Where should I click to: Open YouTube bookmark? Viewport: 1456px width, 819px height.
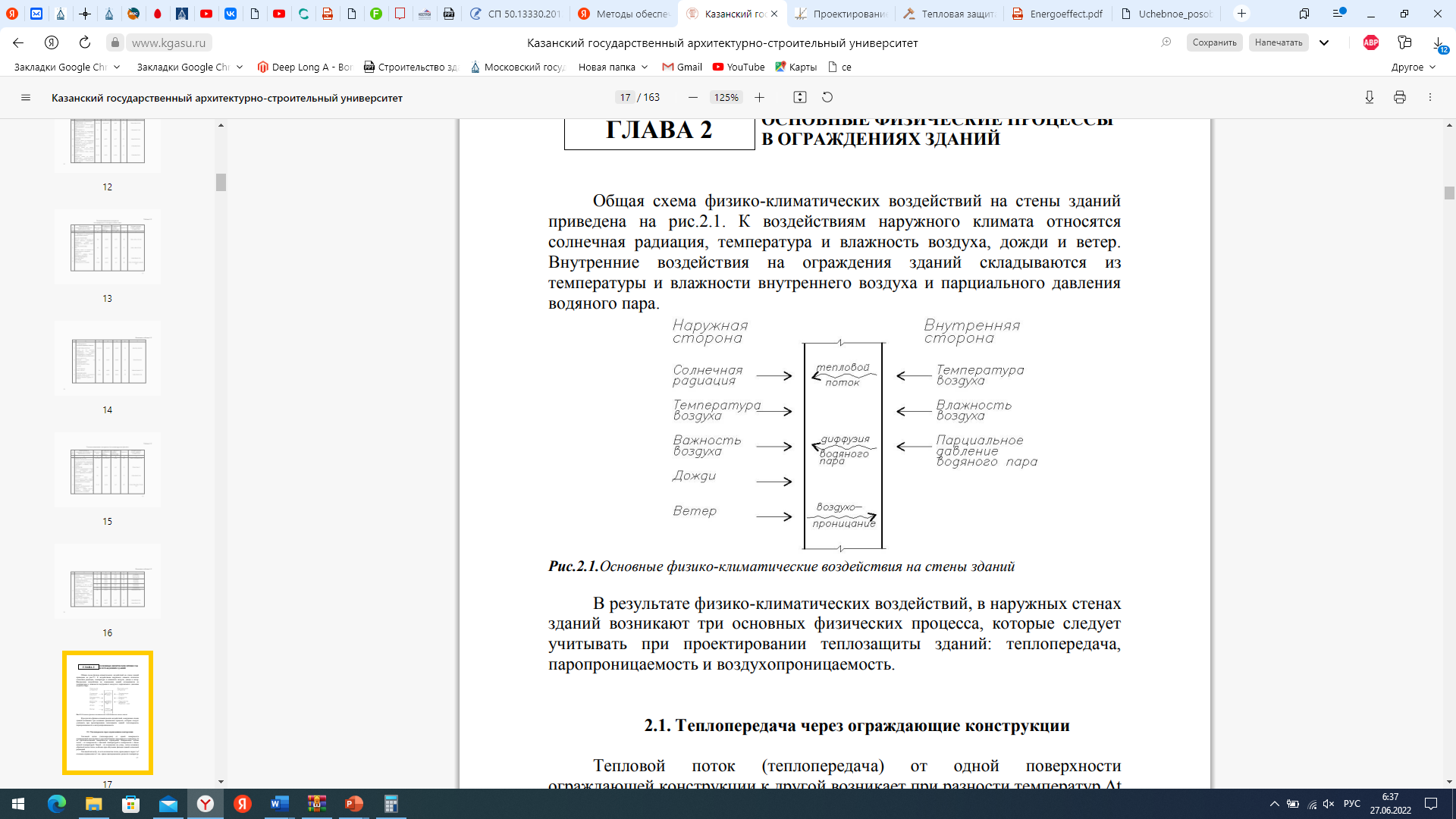pyautogui.click(x=739, y=67)
